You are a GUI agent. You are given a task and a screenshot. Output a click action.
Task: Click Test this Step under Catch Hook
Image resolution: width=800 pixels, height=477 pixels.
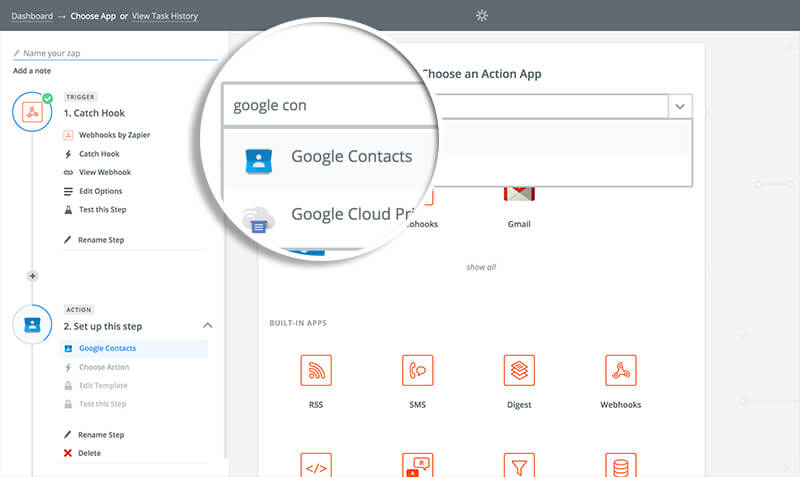(103, 210)
